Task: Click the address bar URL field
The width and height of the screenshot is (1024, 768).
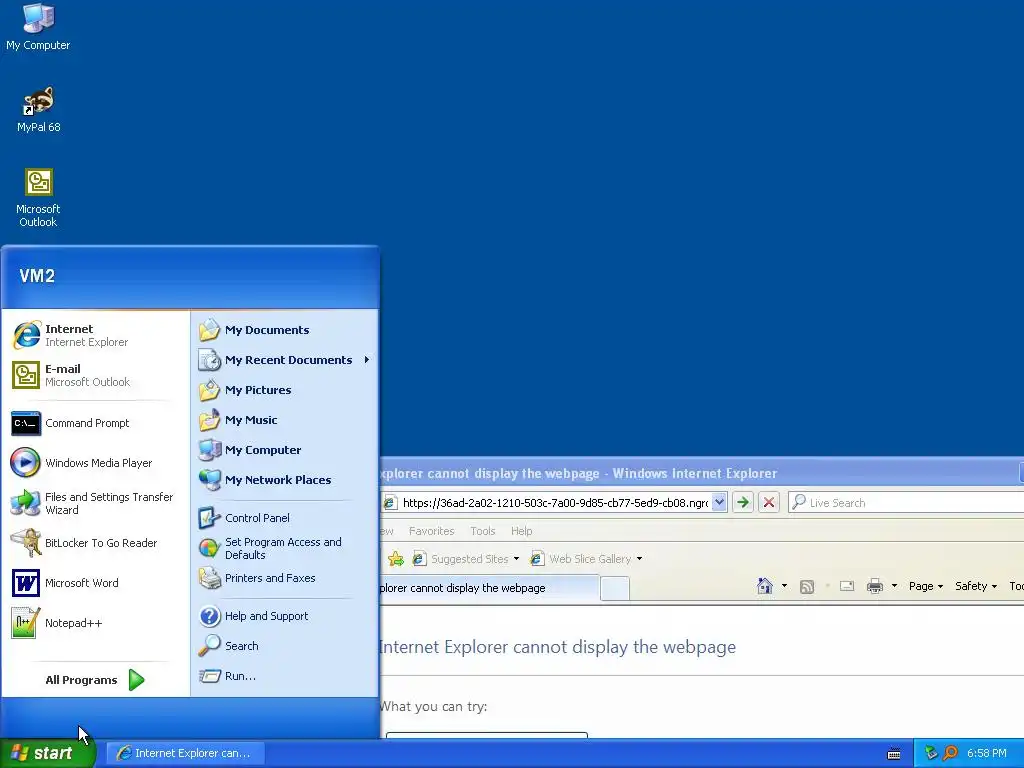Action: click(555, 503)
